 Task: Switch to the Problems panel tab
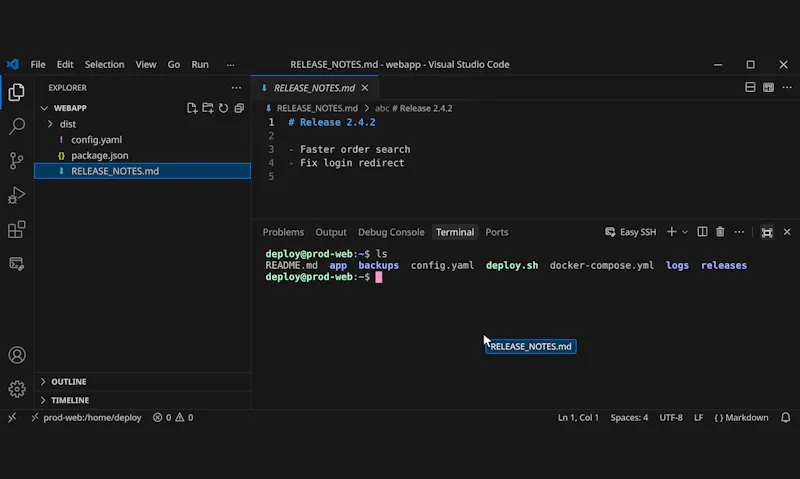point(283,232)
